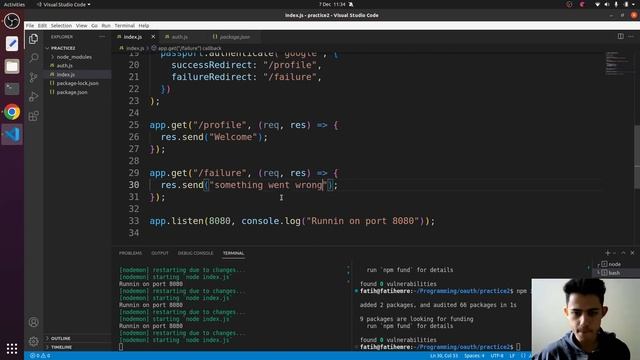
Task: Switch to the package.json editor tab
Action: 234,37
